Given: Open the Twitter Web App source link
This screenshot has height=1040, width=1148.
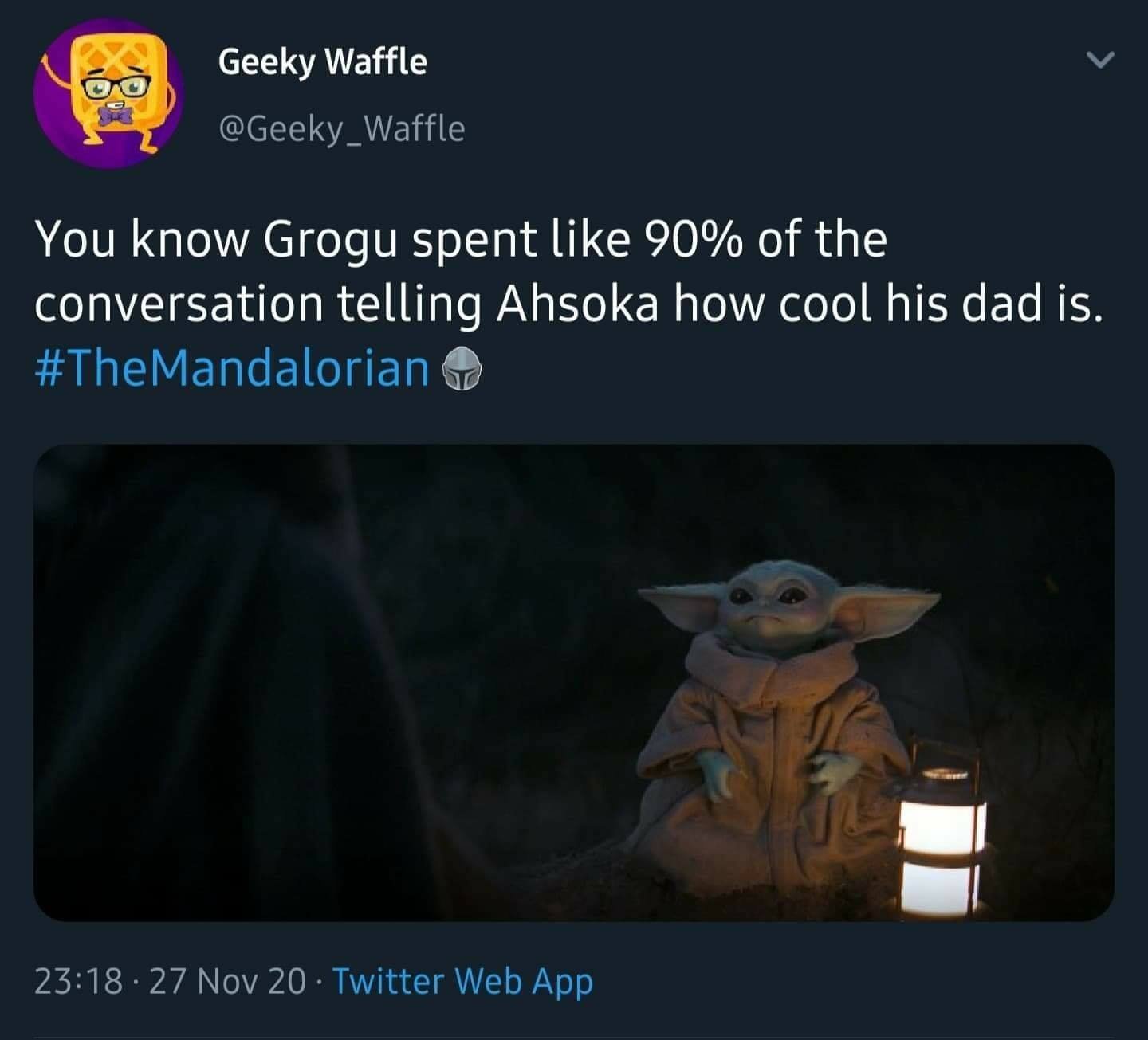Looking at the screenshot, I should [462, 981].
